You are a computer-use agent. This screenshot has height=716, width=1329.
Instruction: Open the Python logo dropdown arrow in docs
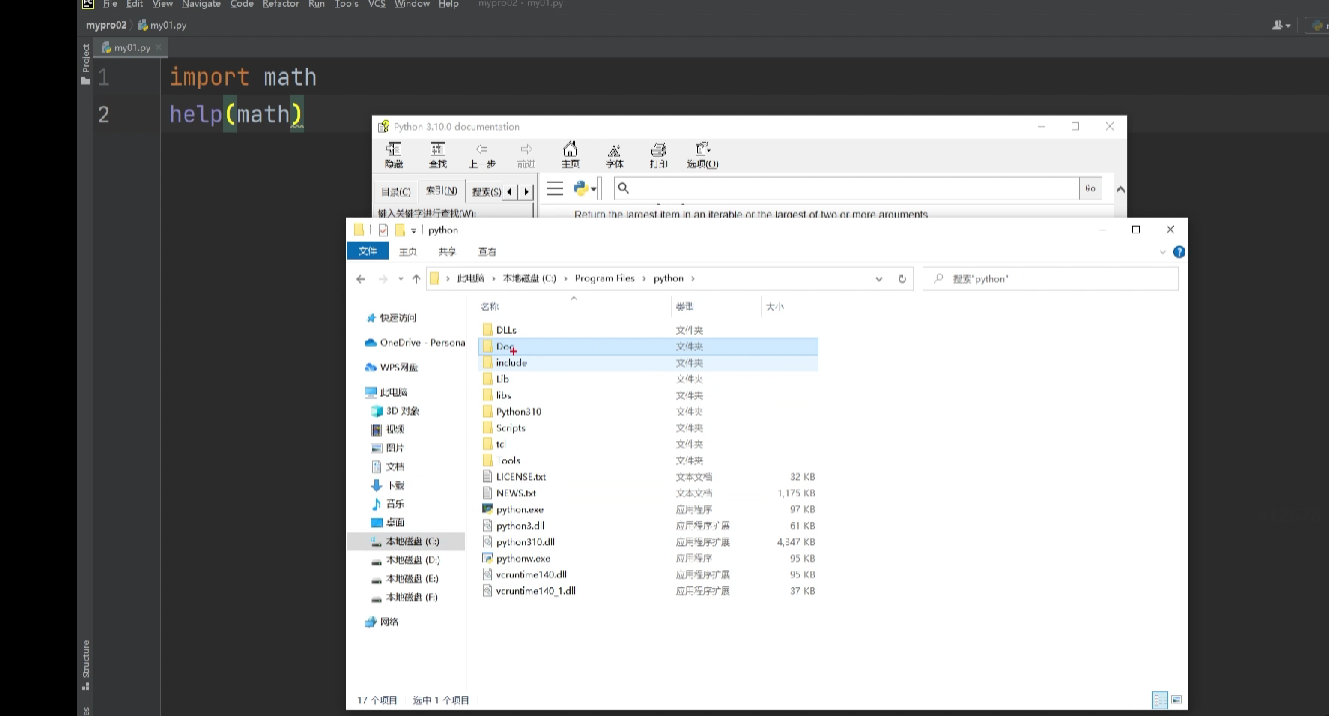(594, 189)
